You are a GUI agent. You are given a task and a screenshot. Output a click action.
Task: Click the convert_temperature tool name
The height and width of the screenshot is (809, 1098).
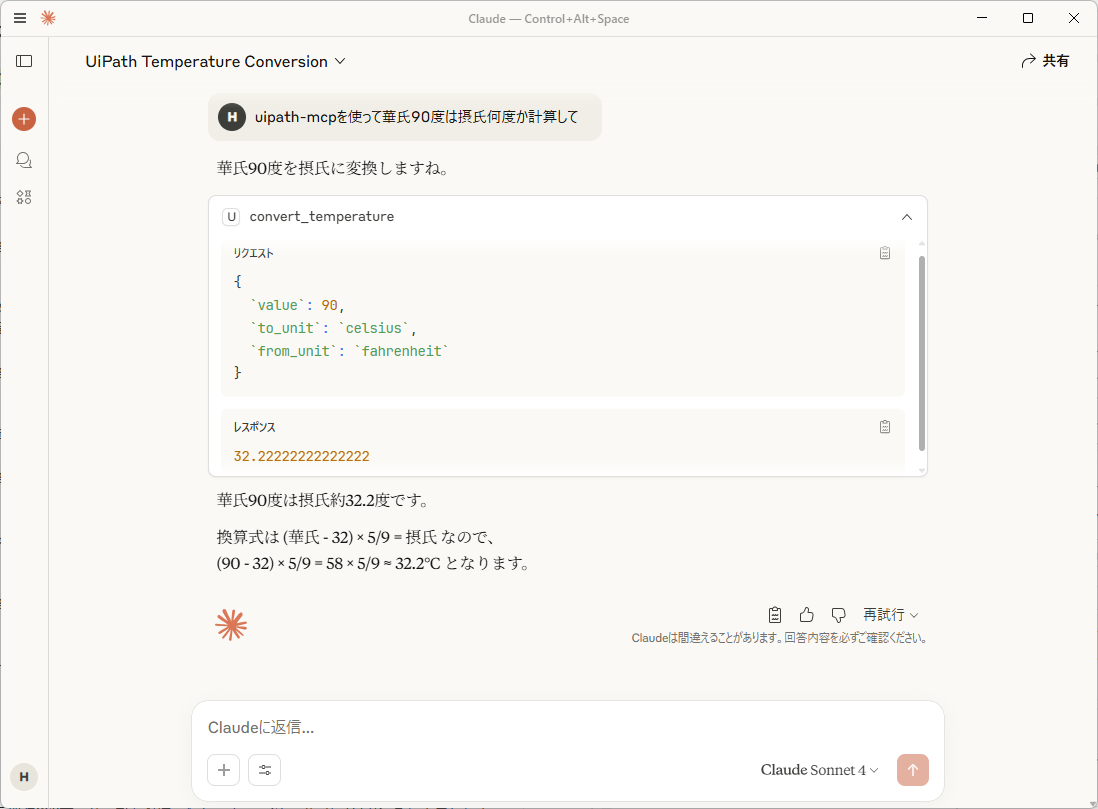tap(321, 216)
